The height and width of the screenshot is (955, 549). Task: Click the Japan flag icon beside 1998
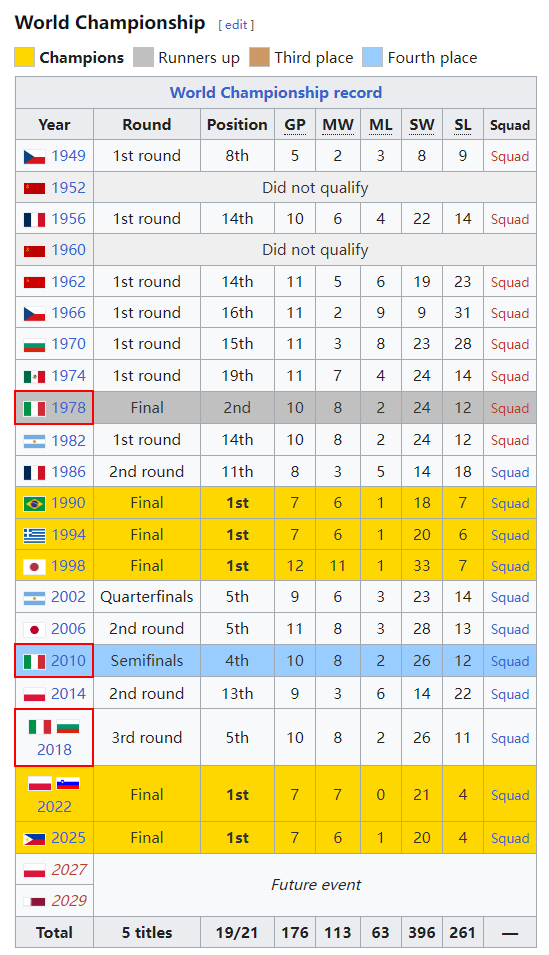coord(34,566)
